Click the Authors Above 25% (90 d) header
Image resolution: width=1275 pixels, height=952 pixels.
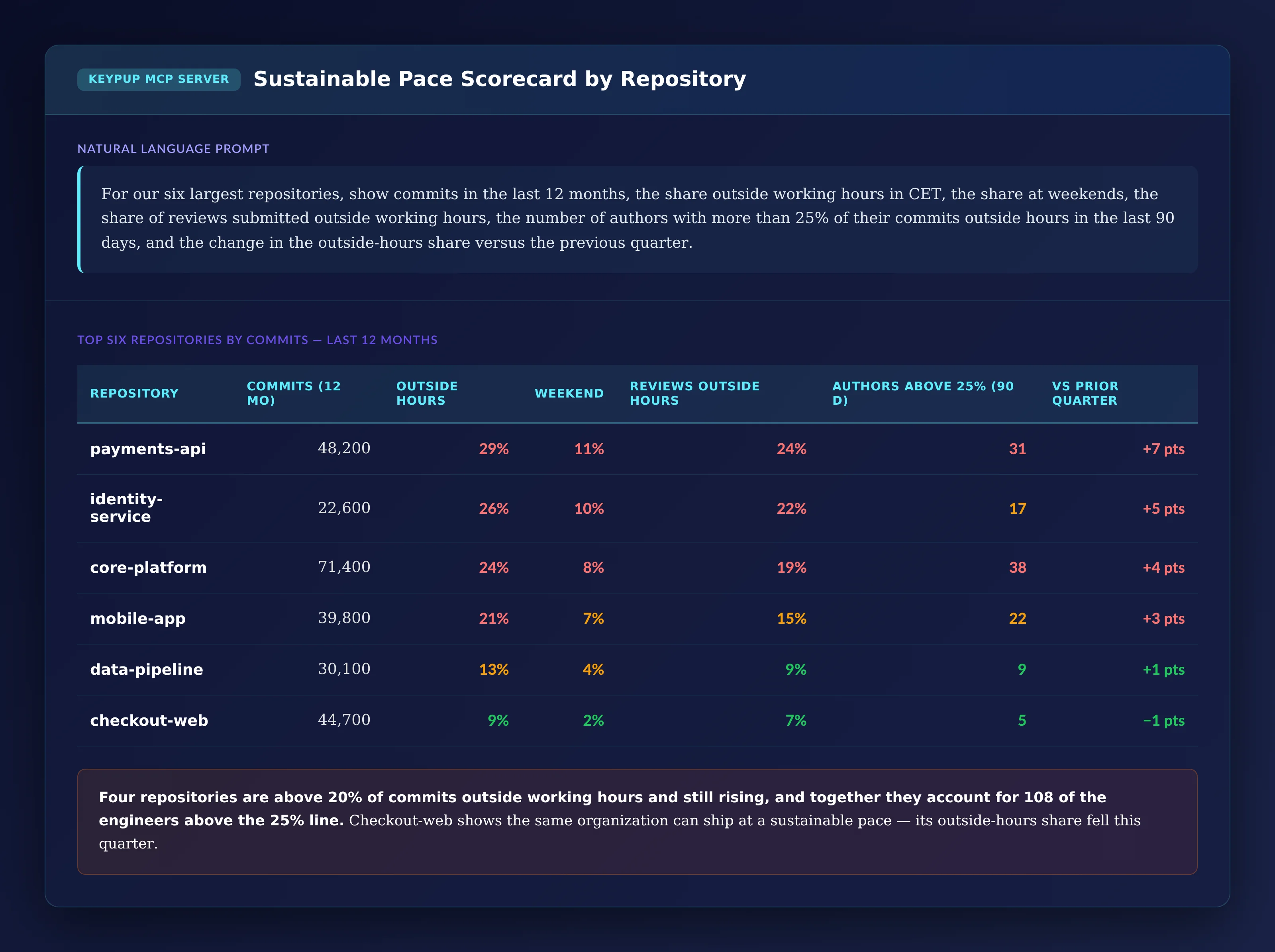point(922,393)
